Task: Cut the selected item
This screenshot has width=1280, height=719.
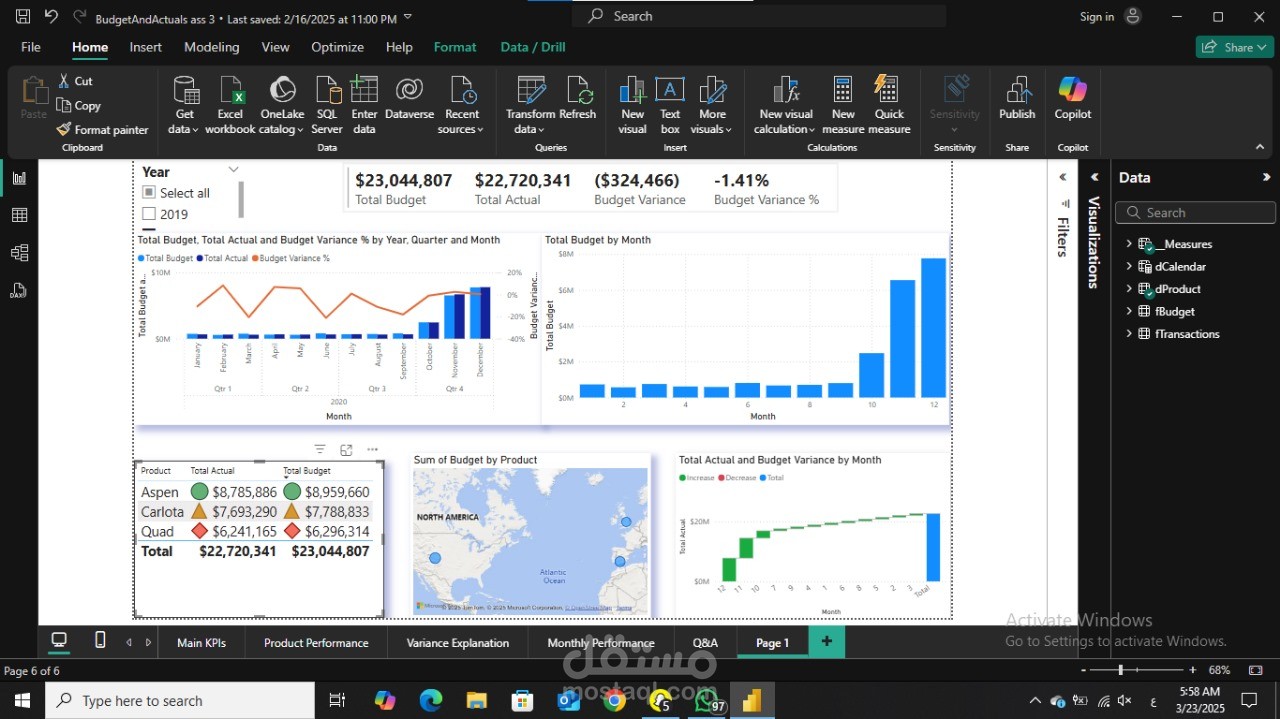Action: point(75,81)
